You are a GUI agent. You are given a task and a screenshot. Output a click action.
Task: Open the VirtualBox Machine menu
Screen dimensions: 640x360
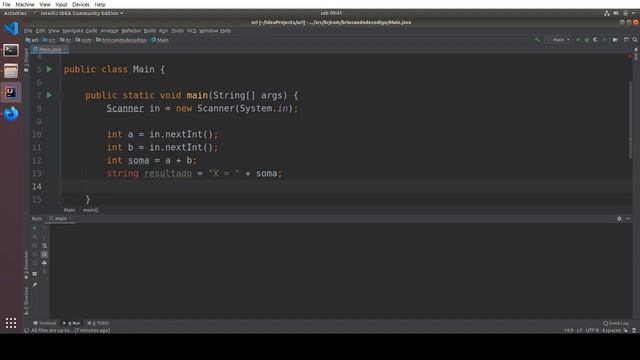[x=25, y=4]
